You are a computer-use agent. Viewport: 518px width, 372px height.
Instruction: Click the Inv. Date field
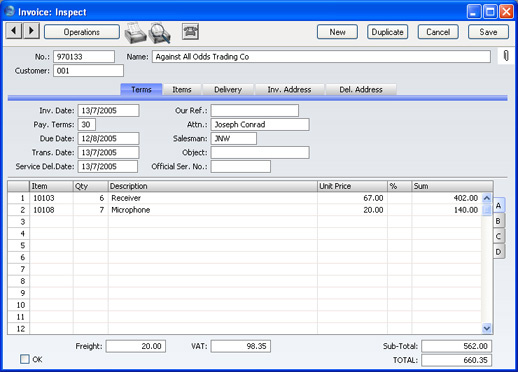108,111
